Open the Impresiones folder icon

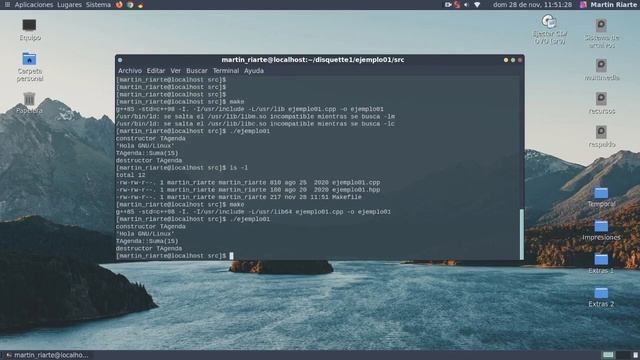601,226
